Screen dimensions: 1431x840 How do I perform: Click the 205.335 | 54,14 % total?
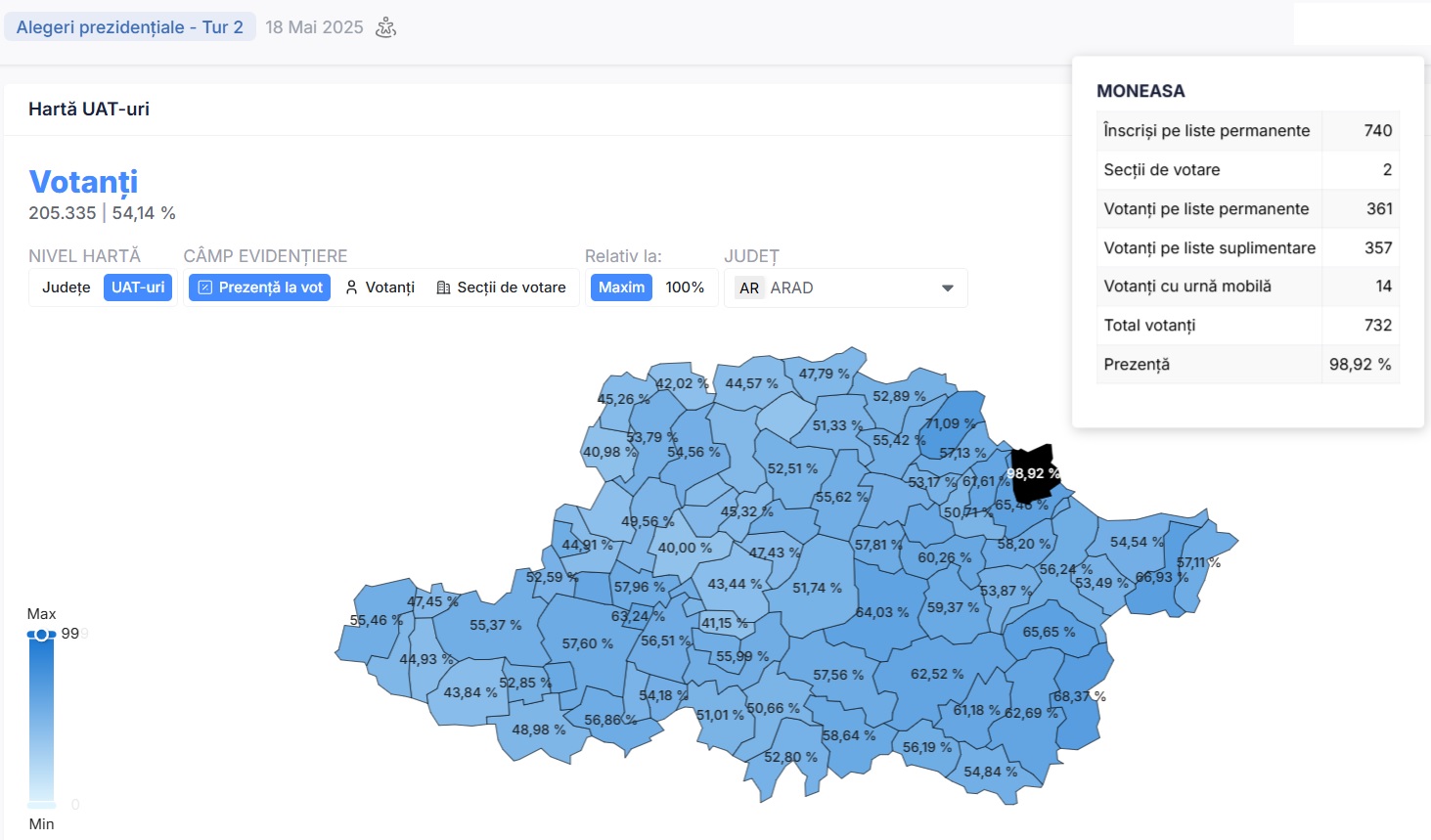tap(102, 213)
